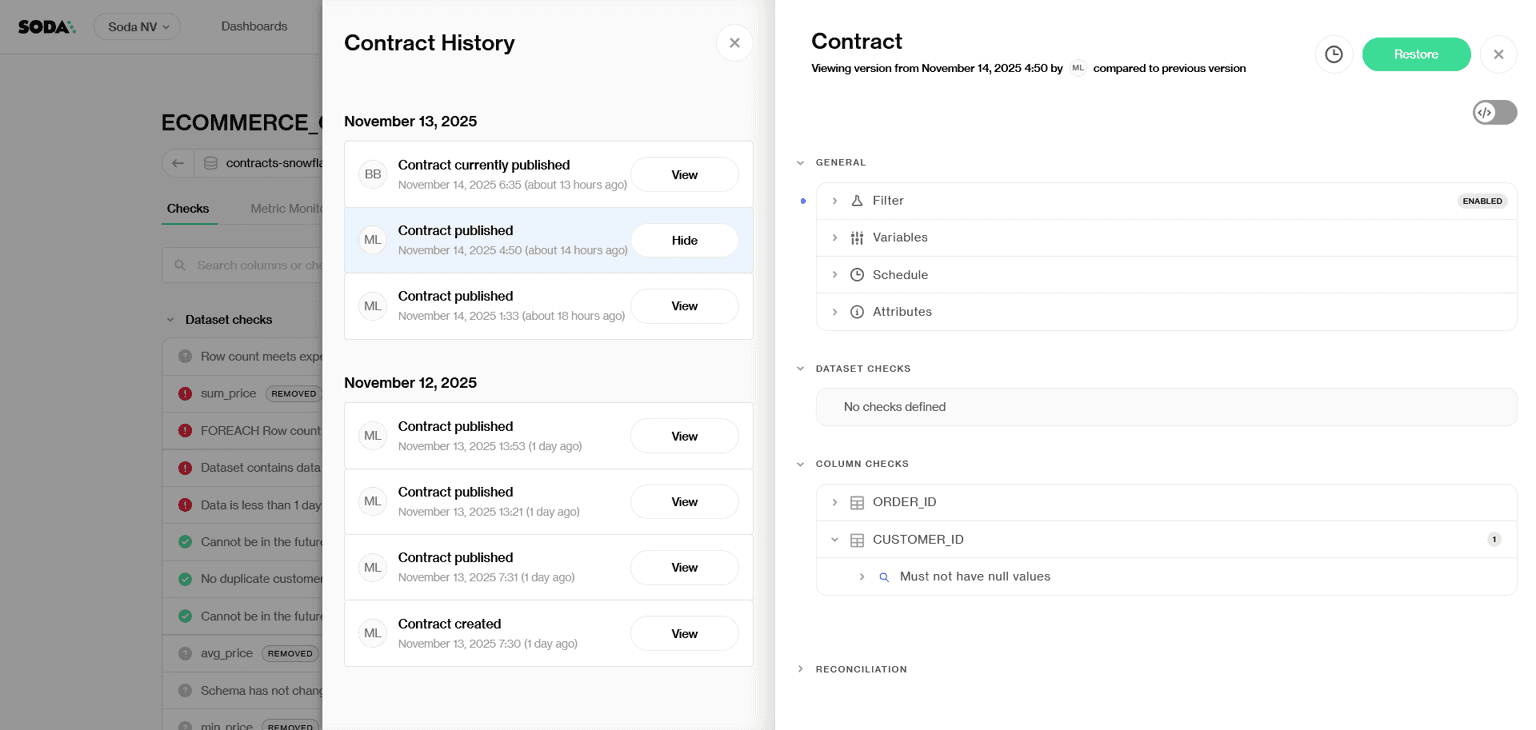
Task: Hide the Contract published 4:50 version
Action: click(684, 240)
